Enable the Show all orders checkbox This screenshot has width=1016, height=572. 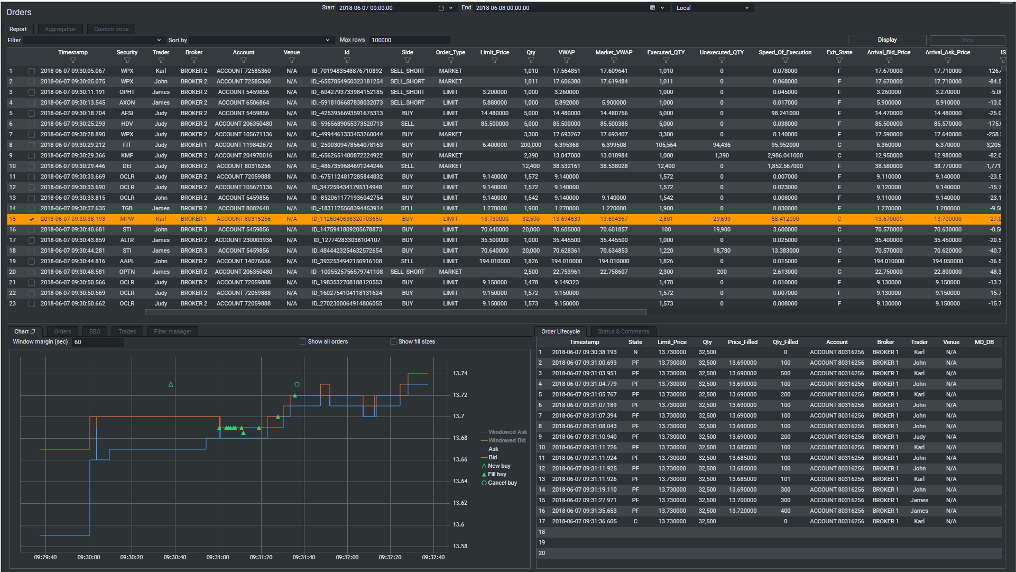point(303,341)
